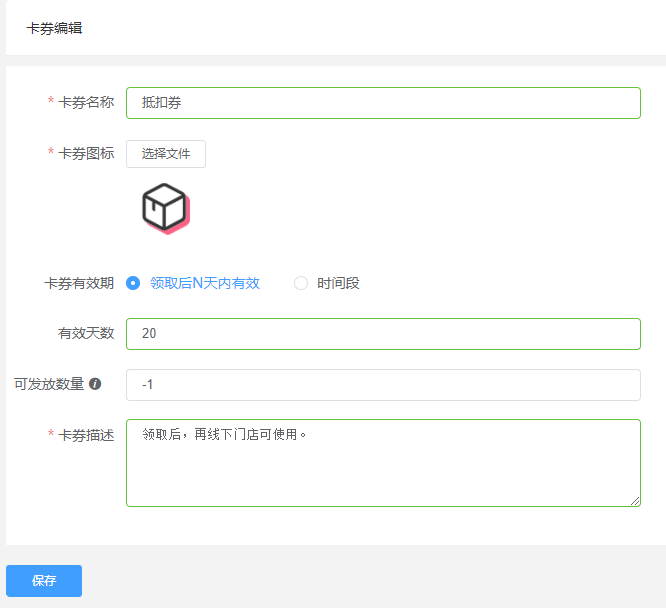Select the 领取后N天内有效 radio button
Image resolution: width=666 pixels, height=608 pixels.
(x=133, y=283)
